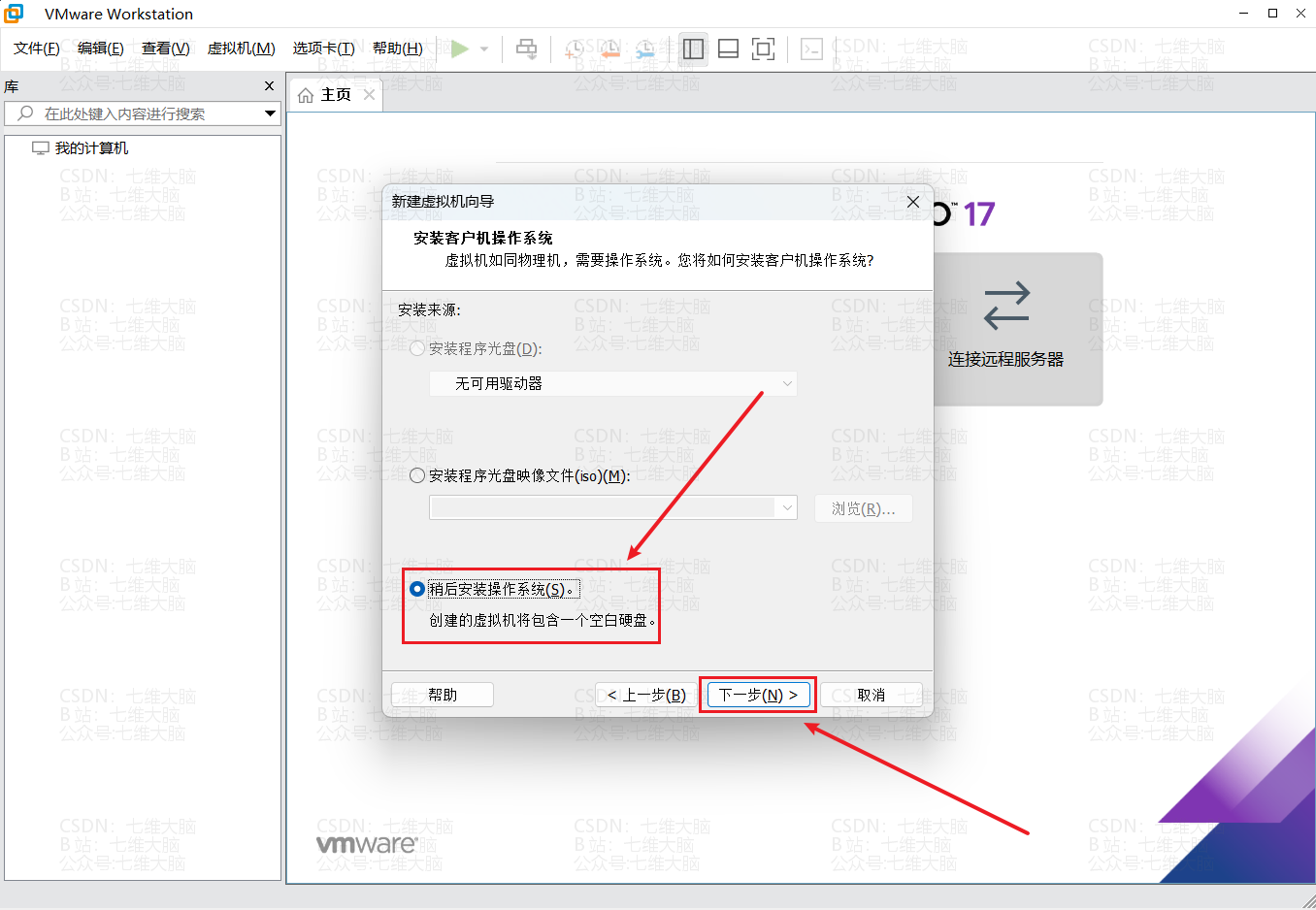Close the 新建虚拟机向导 dialog
The image size is (1316, 910).
(913, 202)
